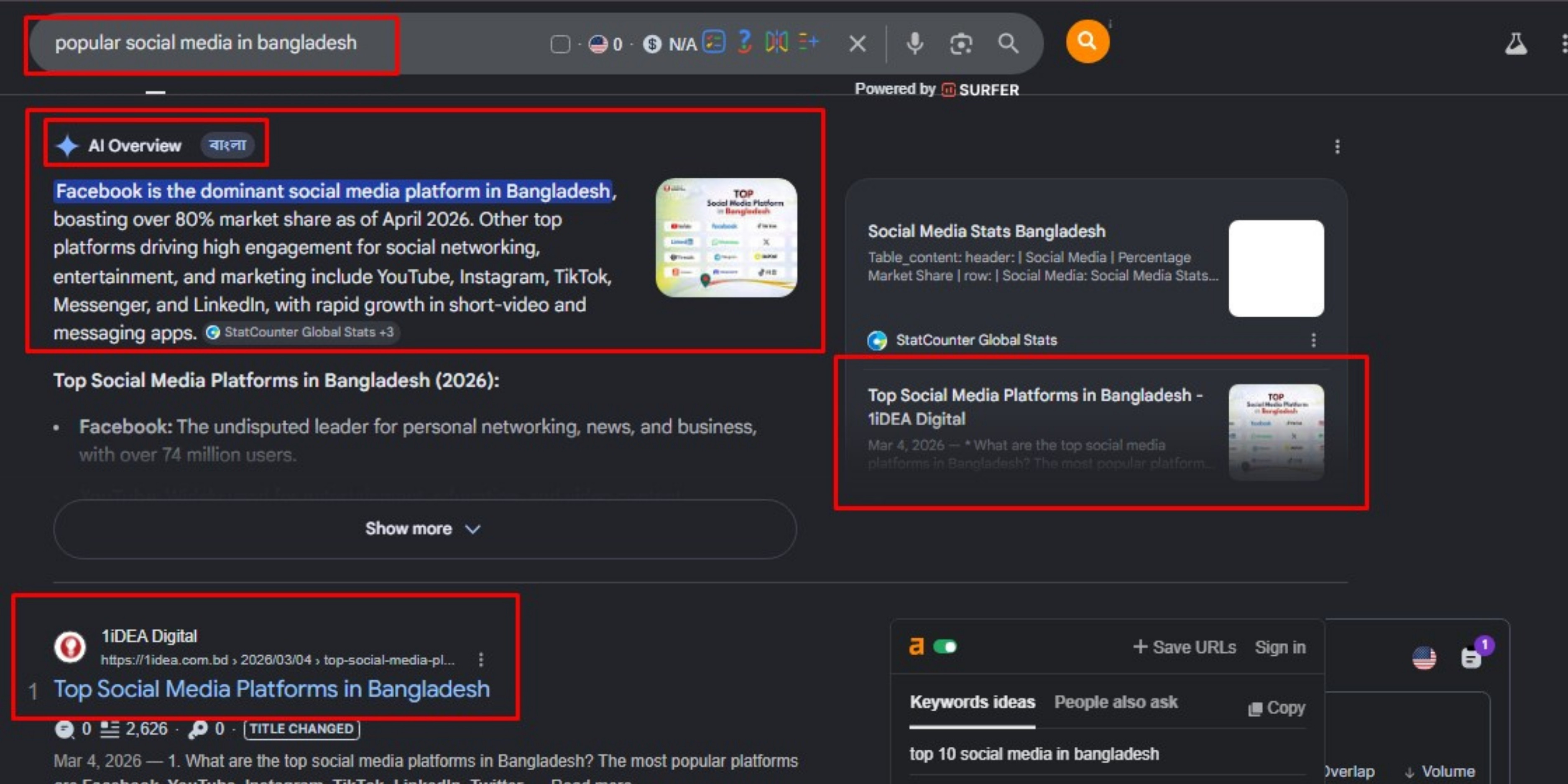Viewport: 1568px width, 784px height.
Task: Sort by the Volume column header
Action: tap(1441, 771)
